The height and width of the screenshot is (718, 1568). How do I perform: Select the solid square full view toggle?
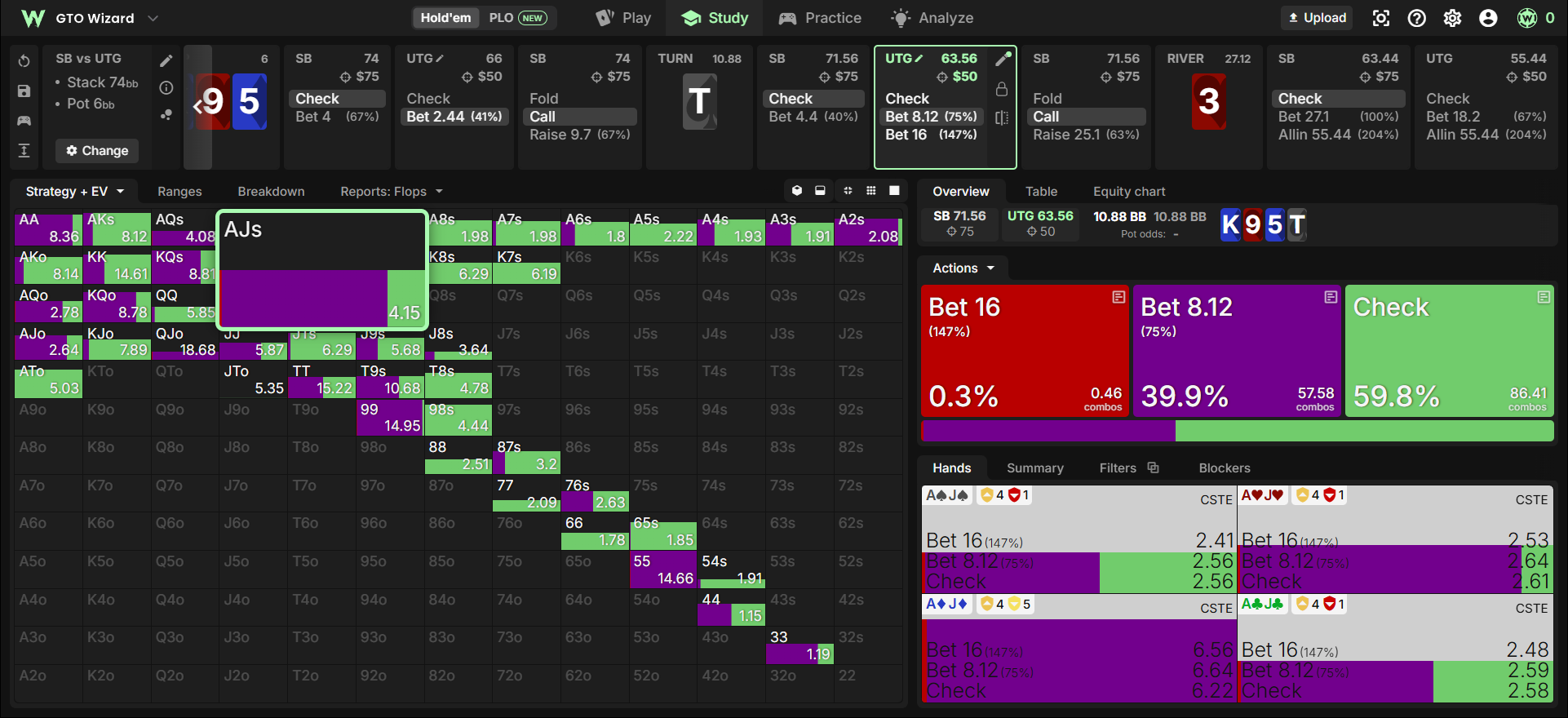894,190
